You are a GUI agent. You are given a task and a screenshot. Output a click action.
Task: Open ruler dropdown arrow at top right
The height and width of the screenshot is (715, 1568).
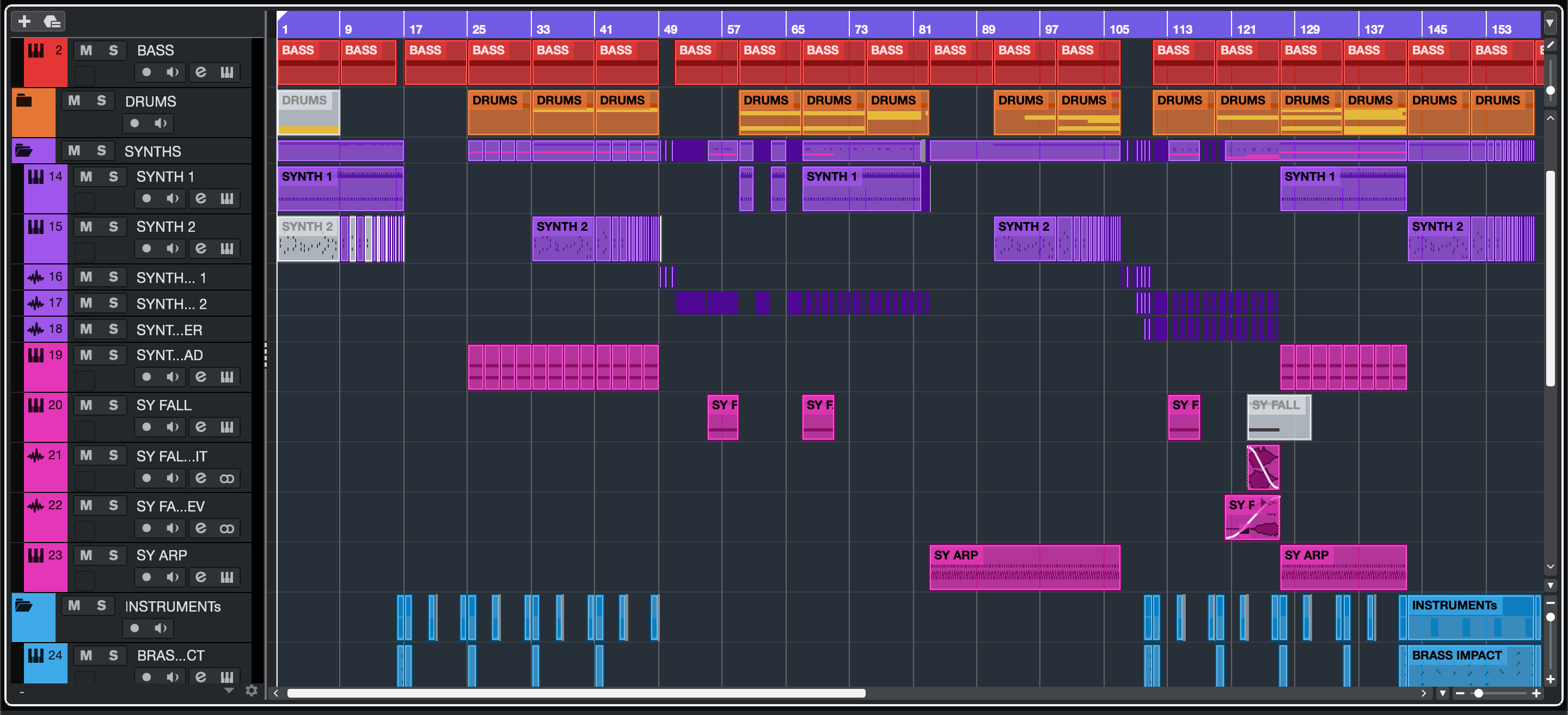pyautogui.click(x=1549, y=23)
